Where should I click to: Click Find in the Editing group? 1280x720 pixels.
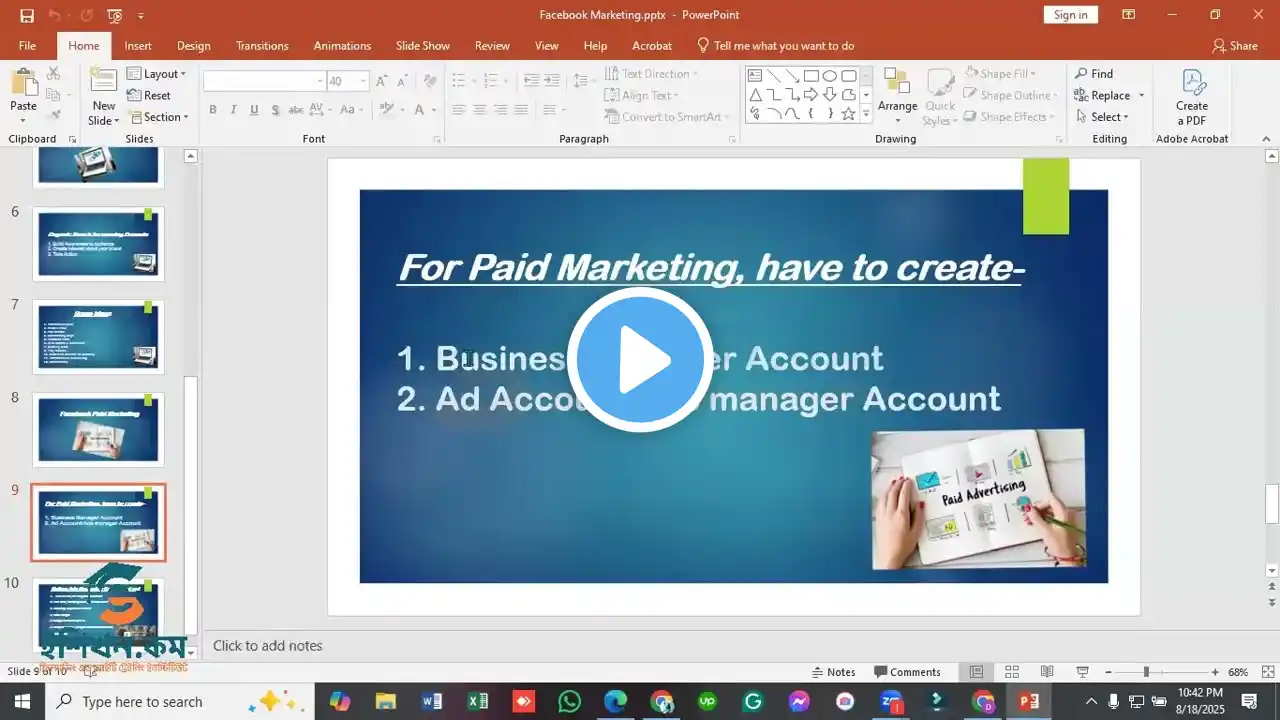click(x=1093, y=74)
